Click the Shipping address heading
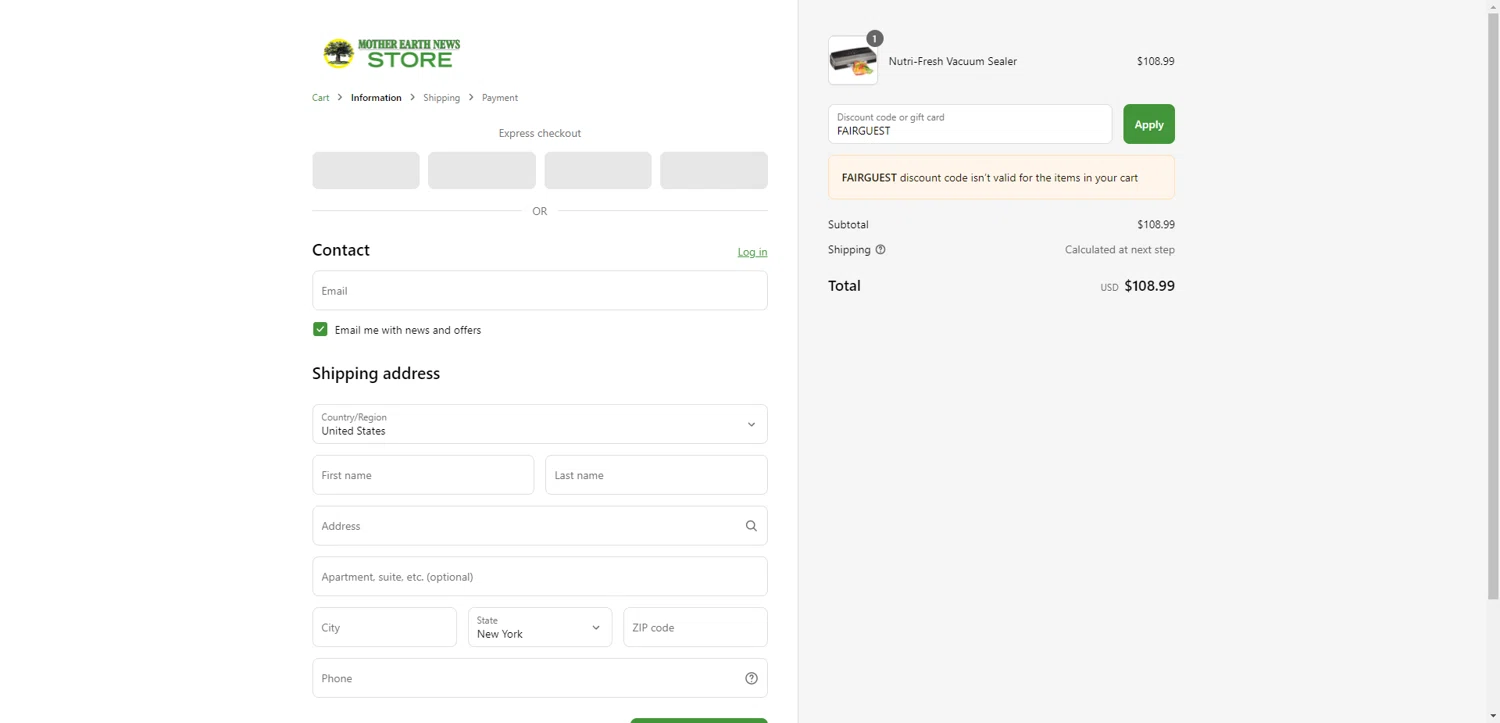Viewport: 1500px width, 723px height. [x=376, y=373]
